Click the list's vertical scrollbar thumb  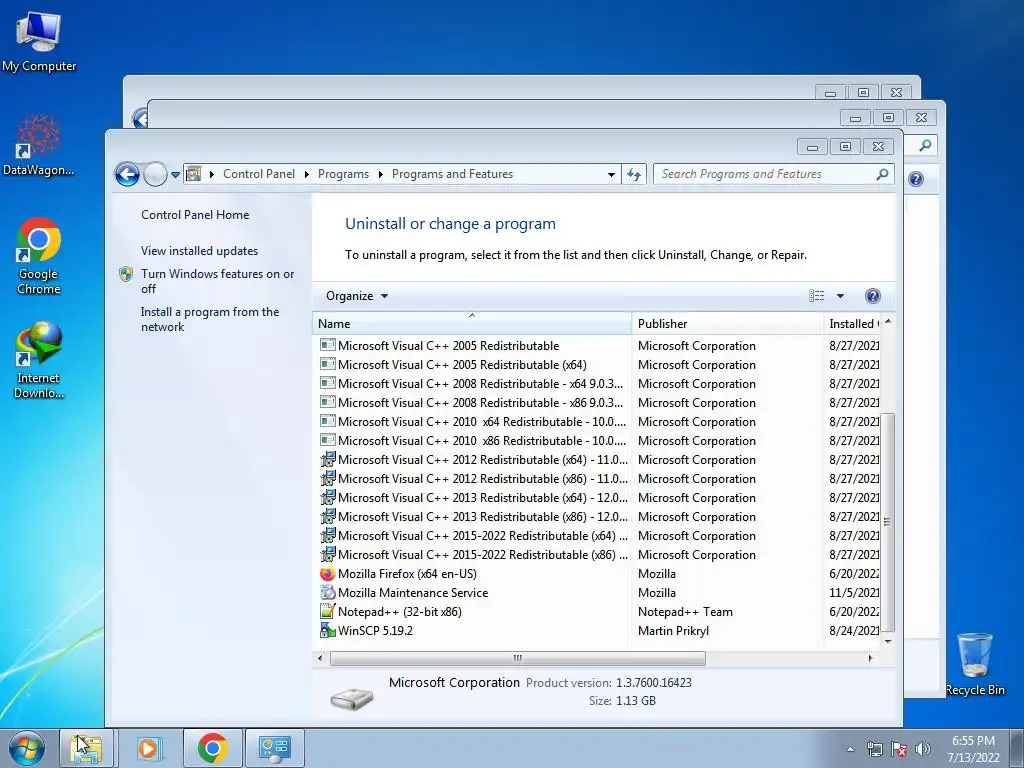(x=888, y=522)
